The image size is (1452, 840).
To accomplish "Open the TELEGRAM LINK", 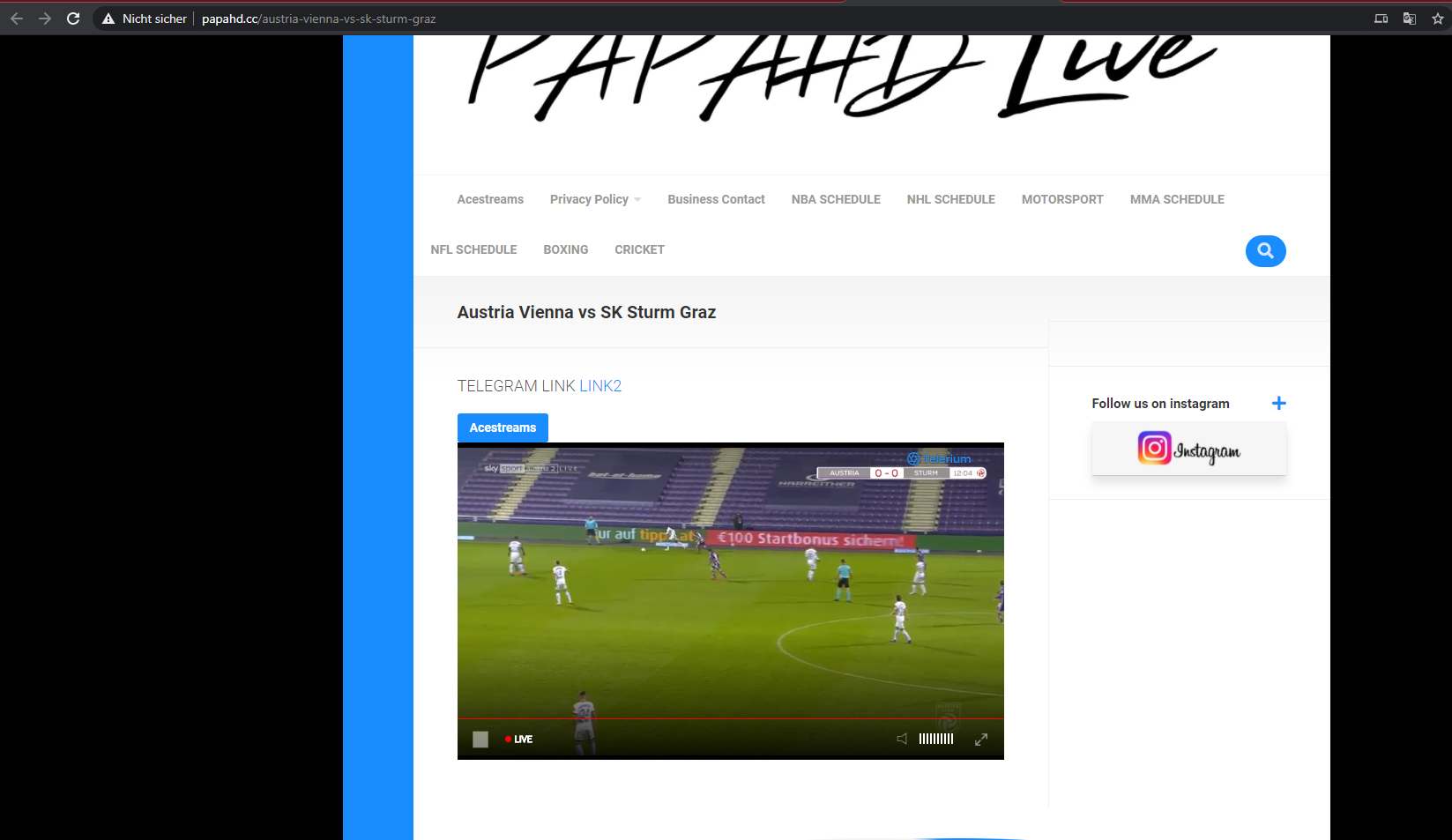I will click(x=516, y=386).
